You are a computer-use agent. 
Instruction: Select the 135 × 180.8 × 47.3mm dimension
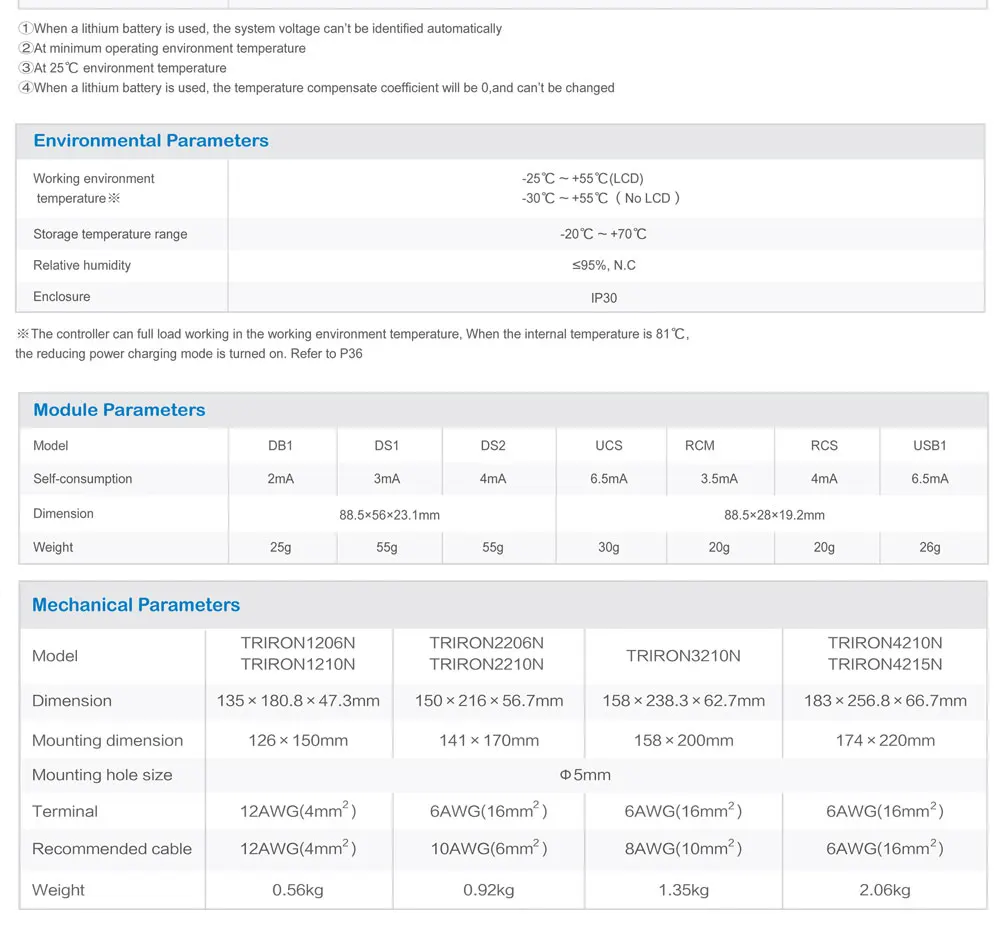298,701
